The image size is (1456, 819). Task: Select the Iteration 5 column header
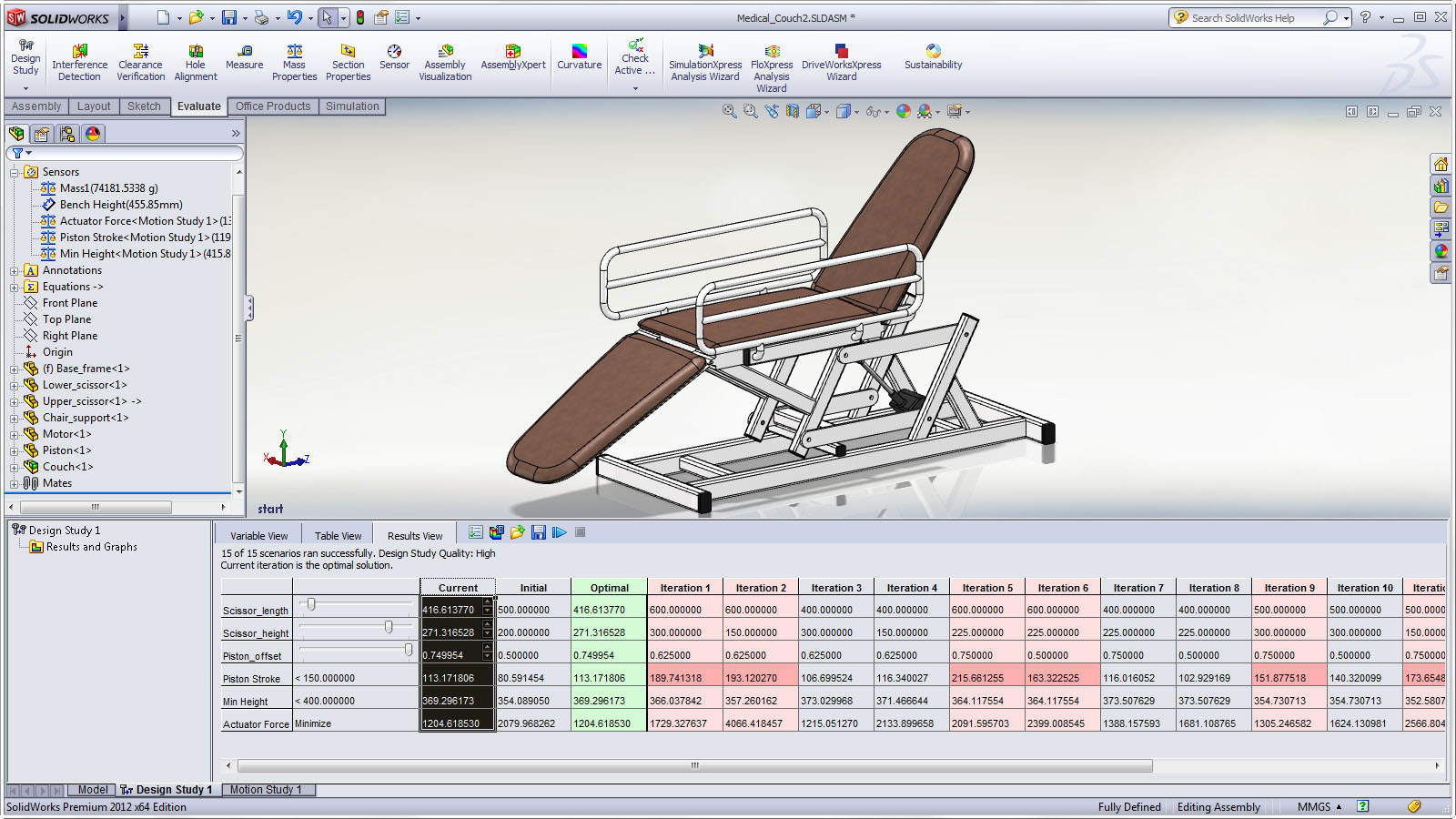click(x=986, y=588)
